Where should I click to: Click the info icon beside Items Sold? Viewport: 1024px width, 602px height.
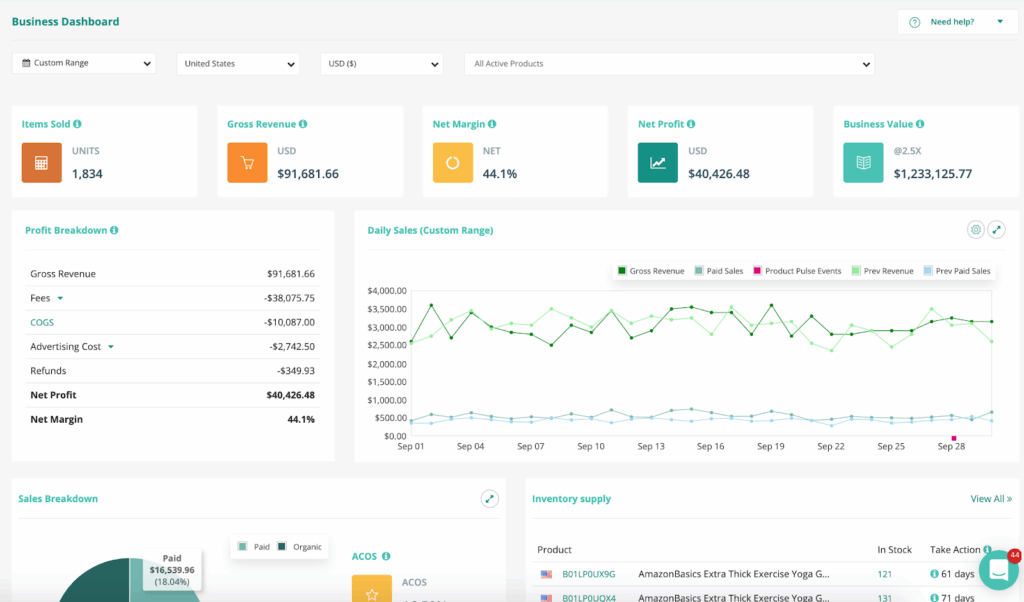pos(77,124)
